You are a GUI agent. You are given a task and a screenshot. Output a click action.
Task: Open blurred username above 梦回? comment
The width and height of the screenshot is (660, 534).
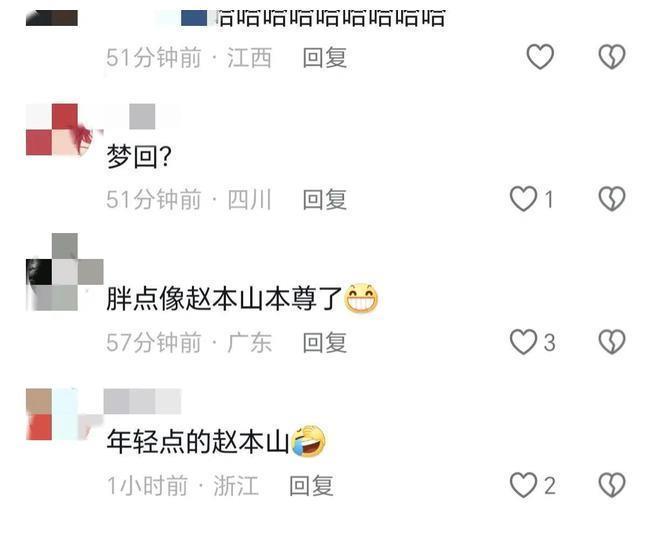142,117
